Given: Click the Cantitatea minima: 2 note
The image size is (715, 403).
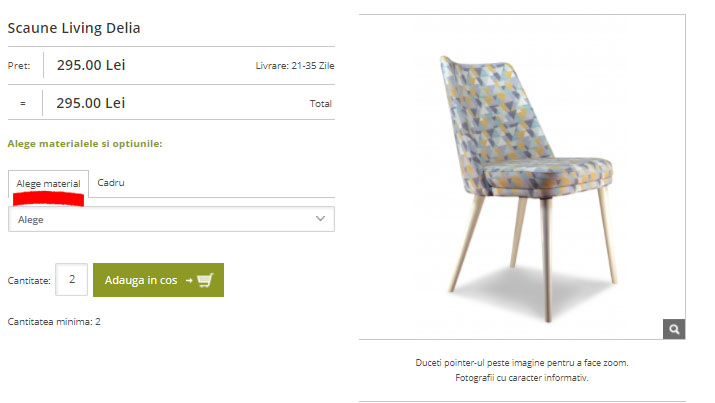Looking at the screenshot, I should point(54,321).
